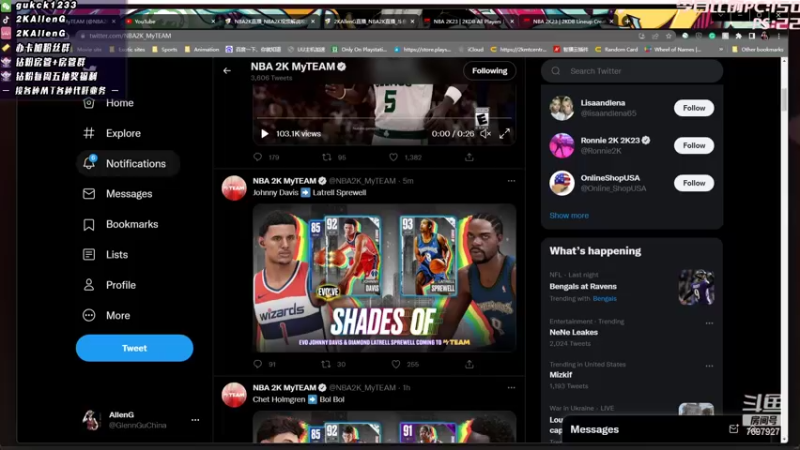Open NBA 2K MyTEAM avatar on Johnny Davis tweet
Screen dimensions: 800x450
[234, 188]
